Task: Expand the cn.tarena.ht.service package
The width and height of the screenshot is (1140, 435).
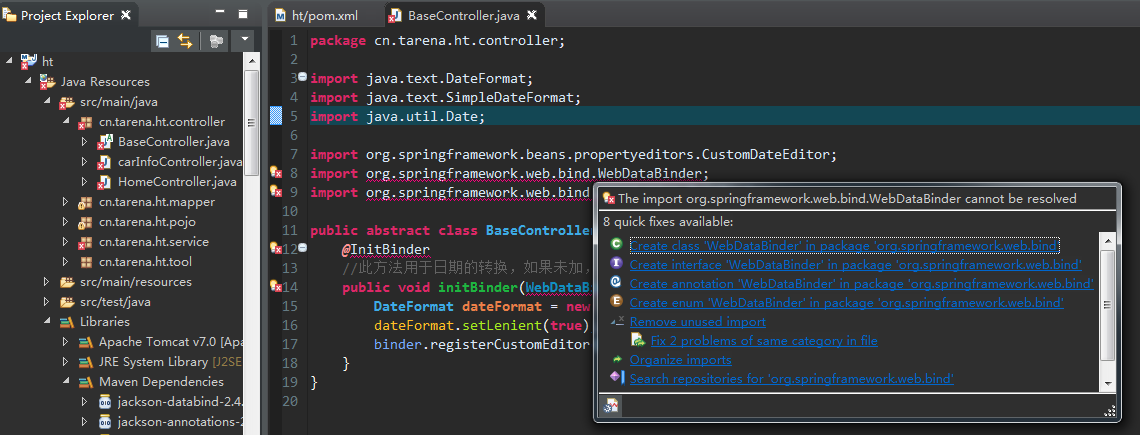Action: [66, 242]
